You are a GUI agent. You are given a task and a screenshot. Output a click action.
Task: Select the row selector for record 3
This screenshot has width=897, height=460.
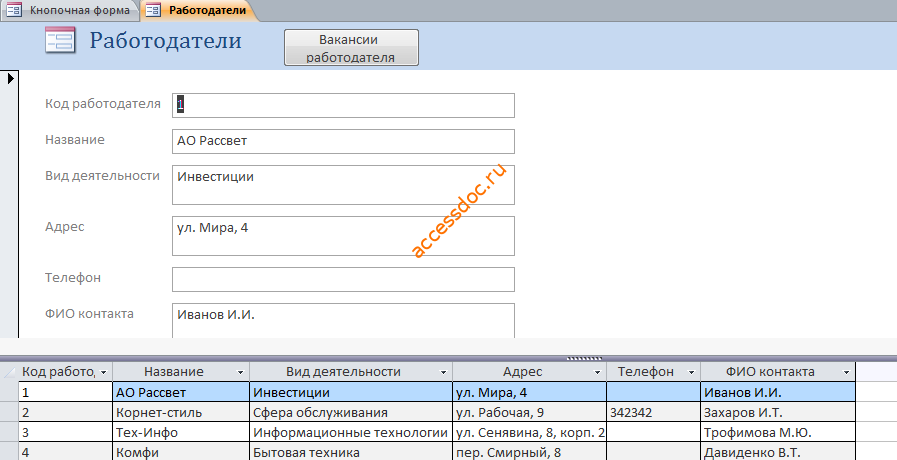[x=9, y=433]
